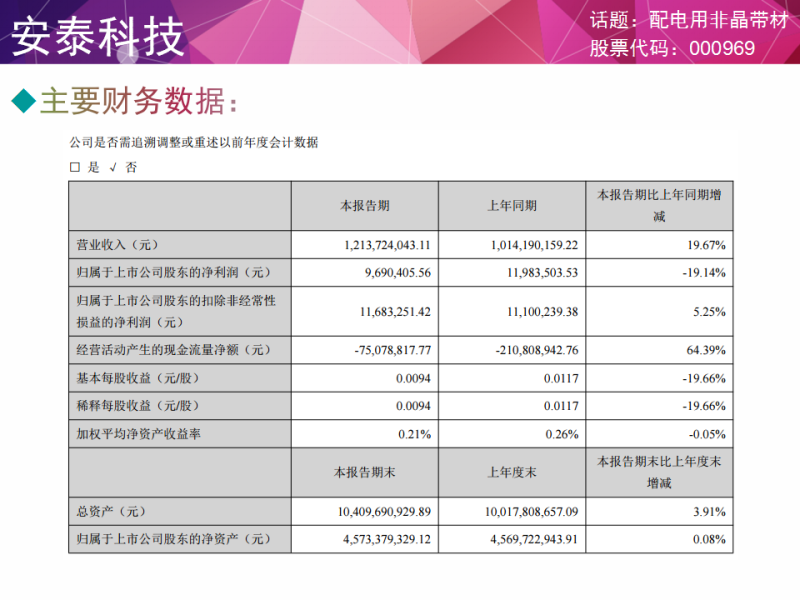Image resolution: width=800 pixels, height=600 pixels.
Task: Click the value -75,078,817.77
Action: [x=393, y=350]
